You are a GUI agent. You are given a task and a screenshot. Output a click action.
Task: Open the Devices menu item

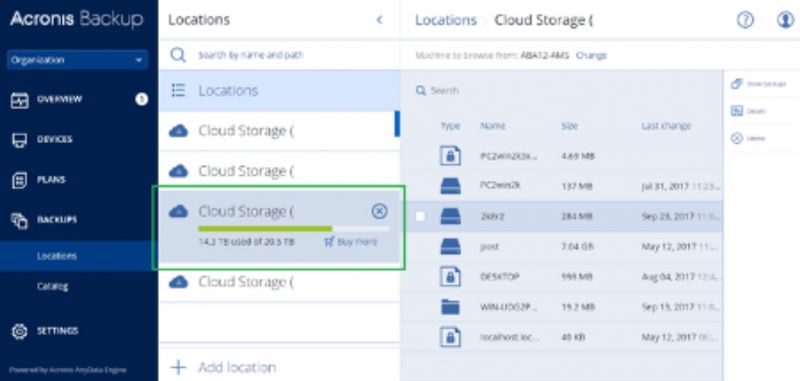tap(55, 140)
